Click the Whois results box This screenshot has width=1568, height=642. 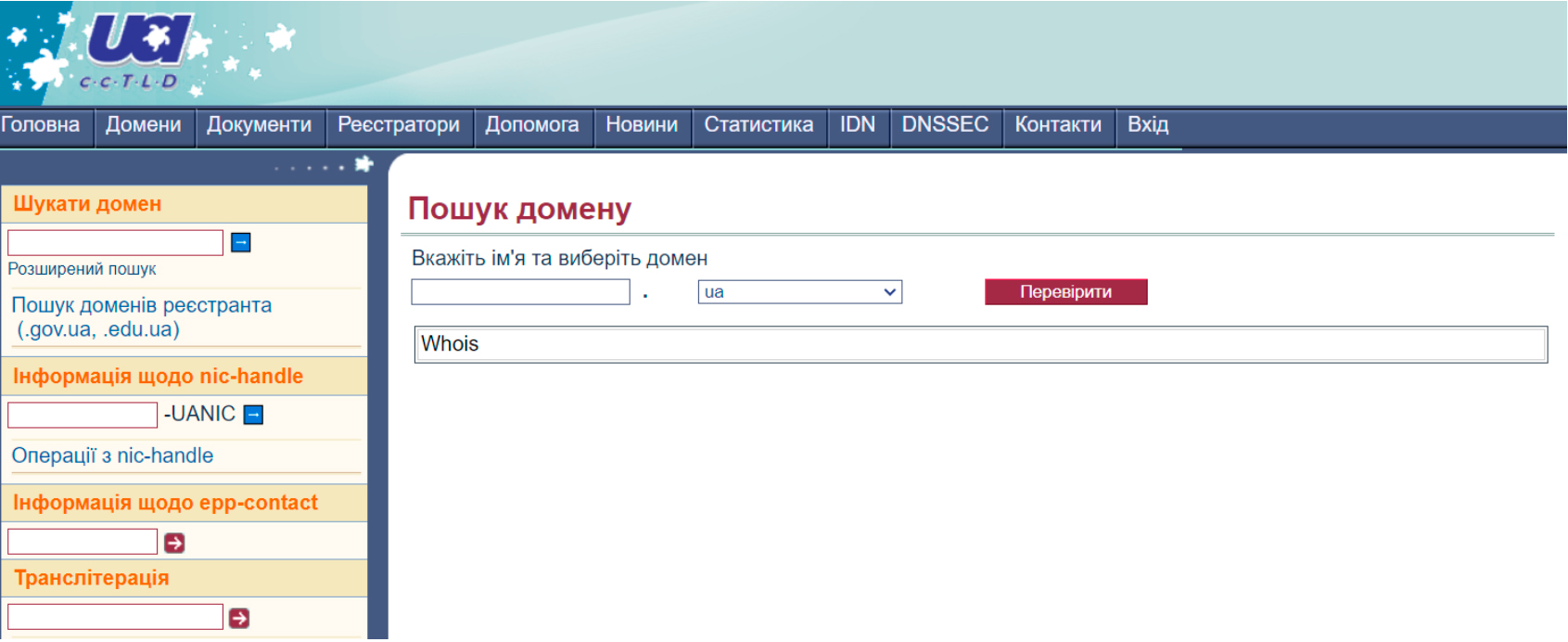click(x=981, y=344)
